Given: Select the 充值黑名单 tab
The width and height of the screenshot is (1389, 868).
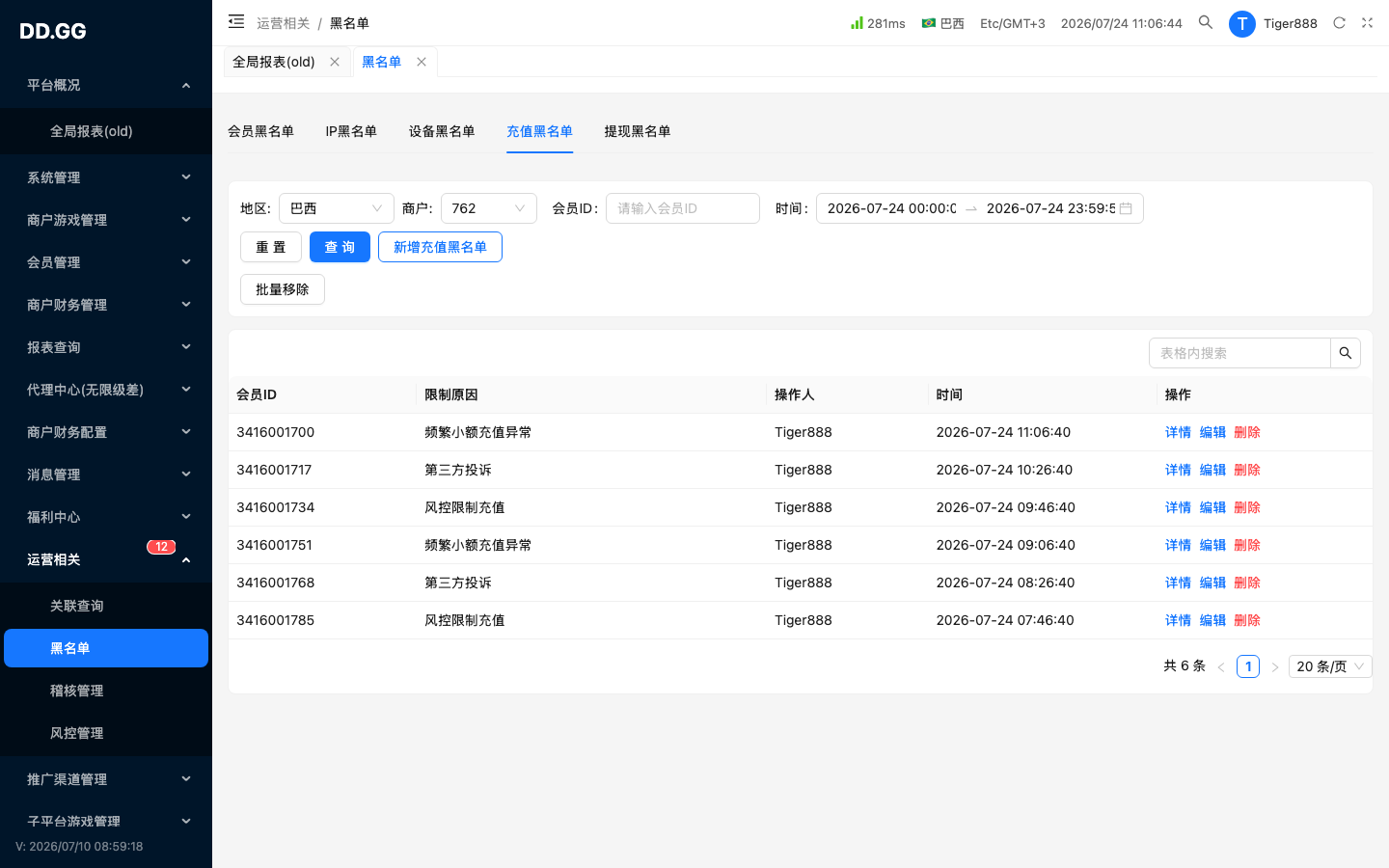Looking at the screenshot, I should pyautogui.click(x=539, y=131).
